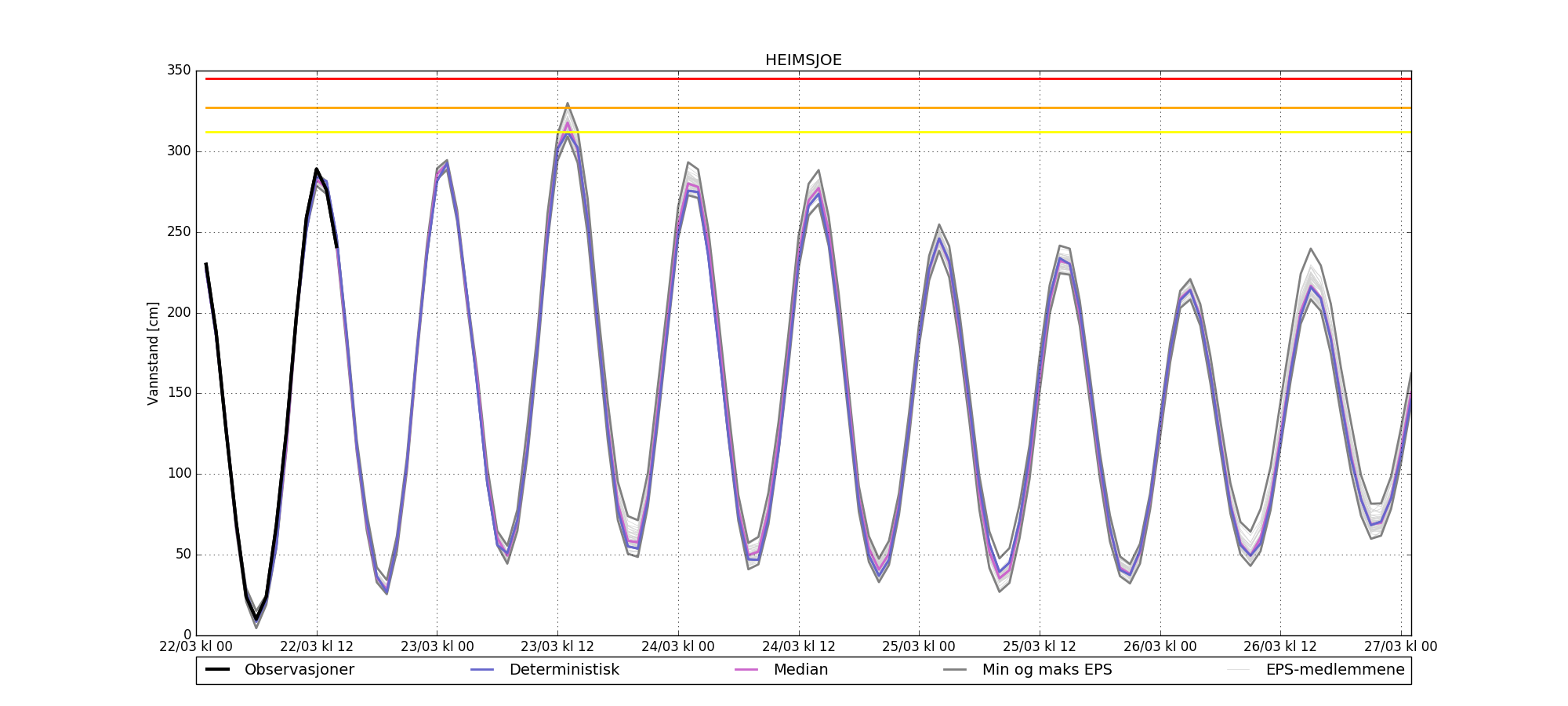This screenshot has height=706, width=1568.
Task: Click y-axis value 150
Action: tap(179, 393)
